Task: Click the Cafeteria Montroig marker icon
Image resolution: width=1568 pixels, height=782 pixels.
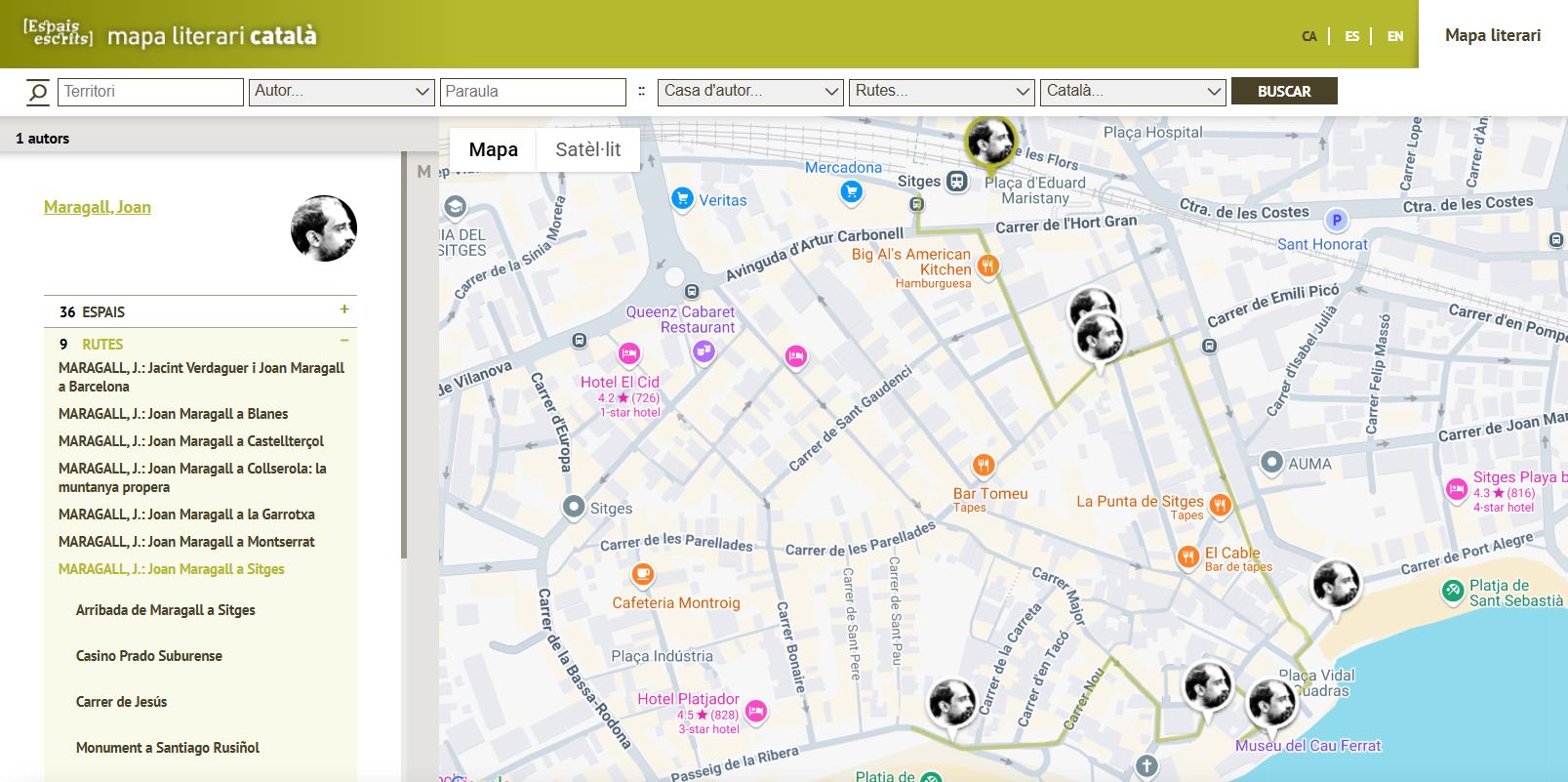Action: pos(642,574)
